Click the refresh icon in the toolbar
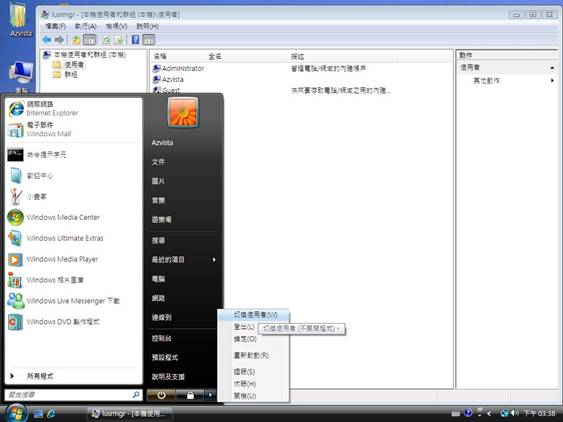 tap(106, 40)
